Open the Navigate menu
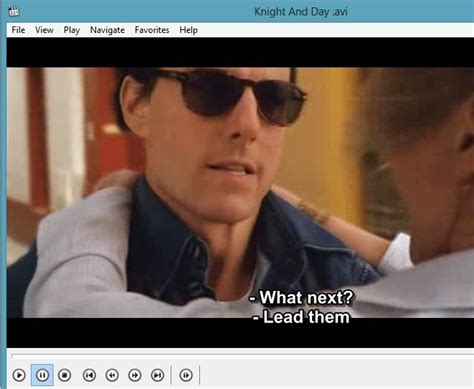The height and width of the screenshot is (389, 474). (107, 30)
